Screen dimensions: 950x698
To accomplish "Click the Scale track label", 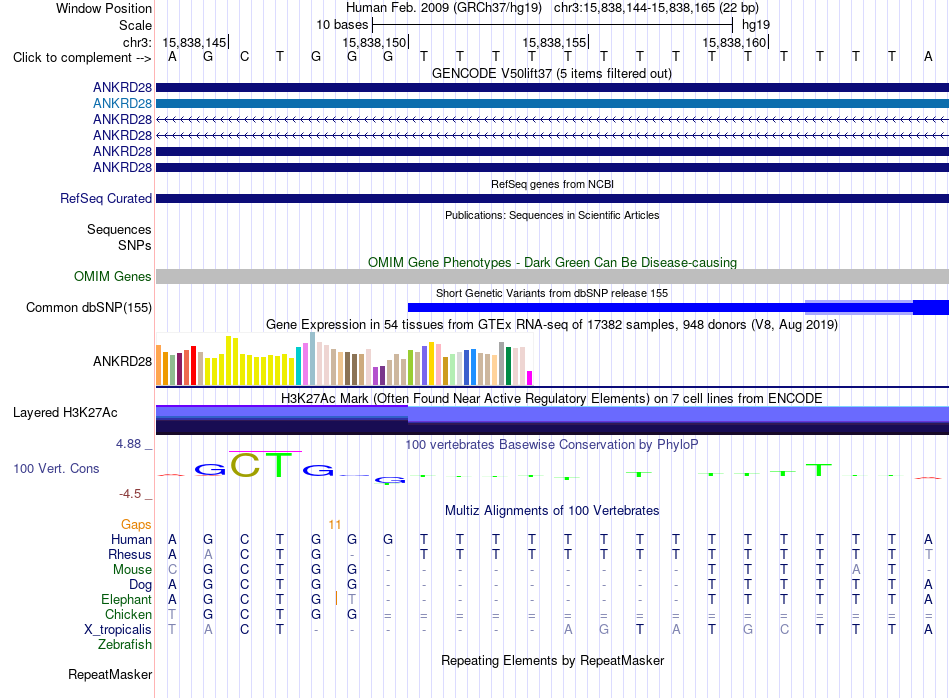I will click(x=135, y=25).
